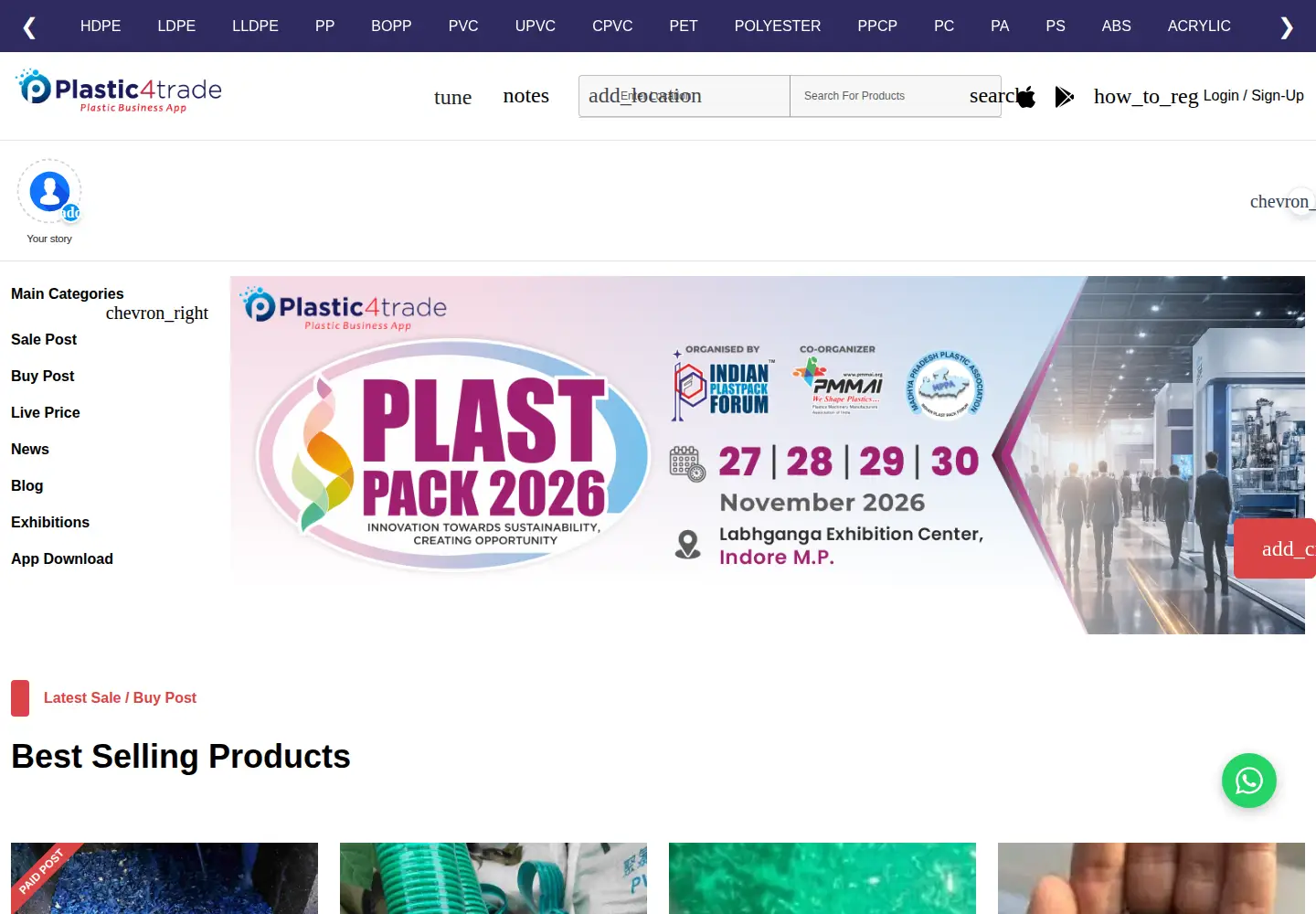Open Live Price in sidebar
Image resolution: width=1316 pixels, height=914 pixels.
pyautogui.click(x=46, y=412)
